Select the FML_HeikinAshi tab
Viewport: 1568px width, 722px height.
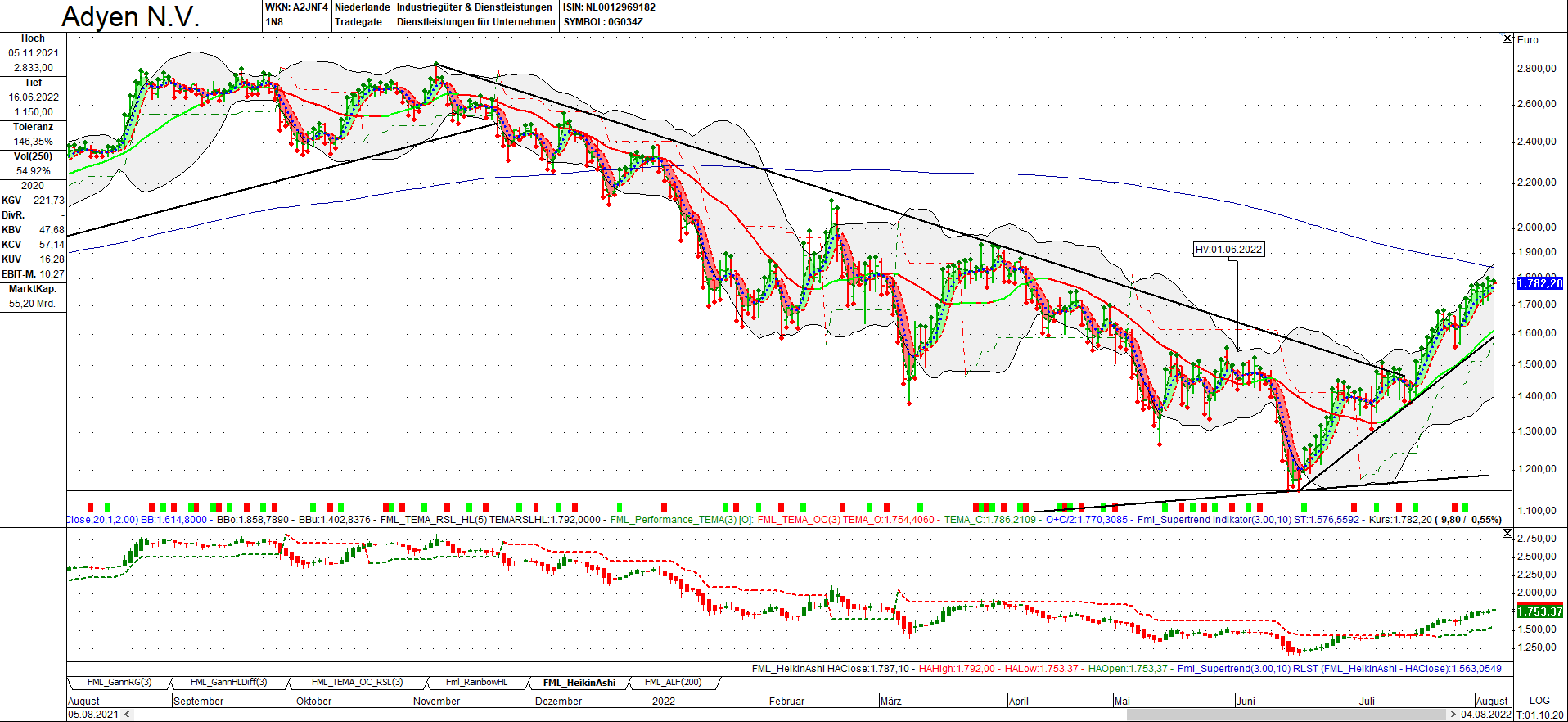[579, 683]
